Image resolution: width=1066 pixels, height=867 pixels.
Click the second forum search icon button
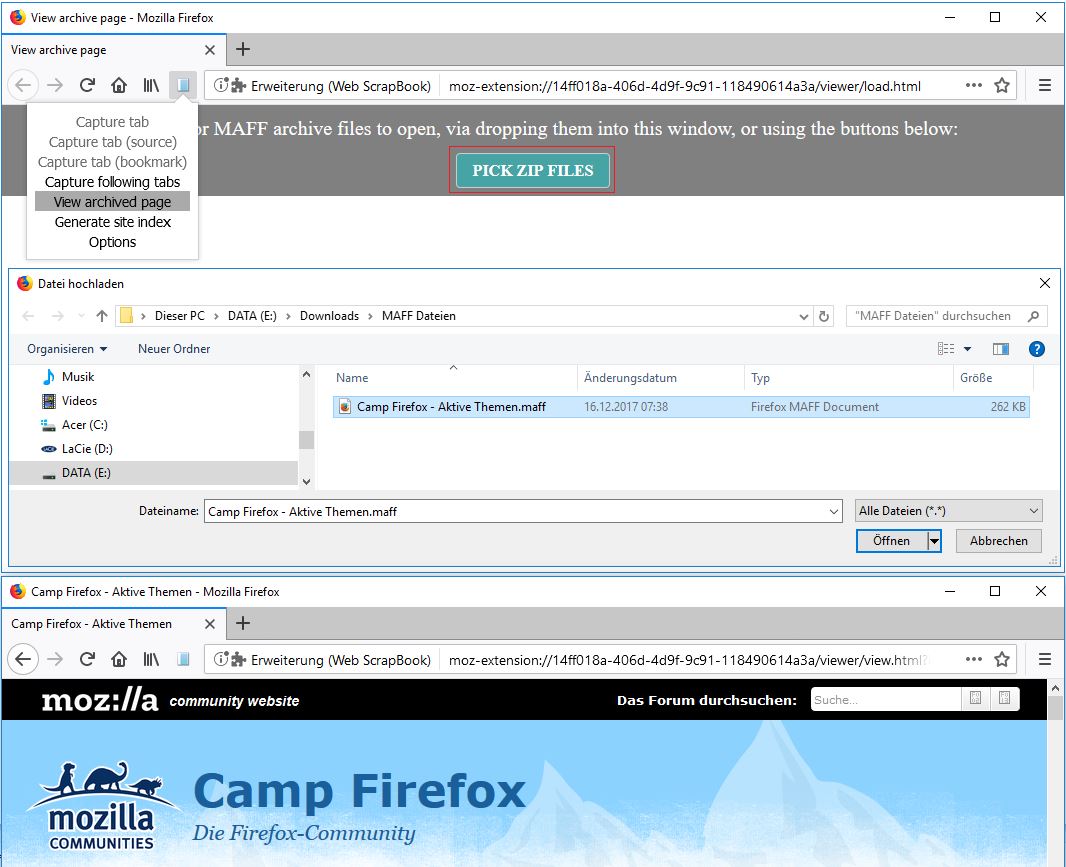tap(1005, 698)
